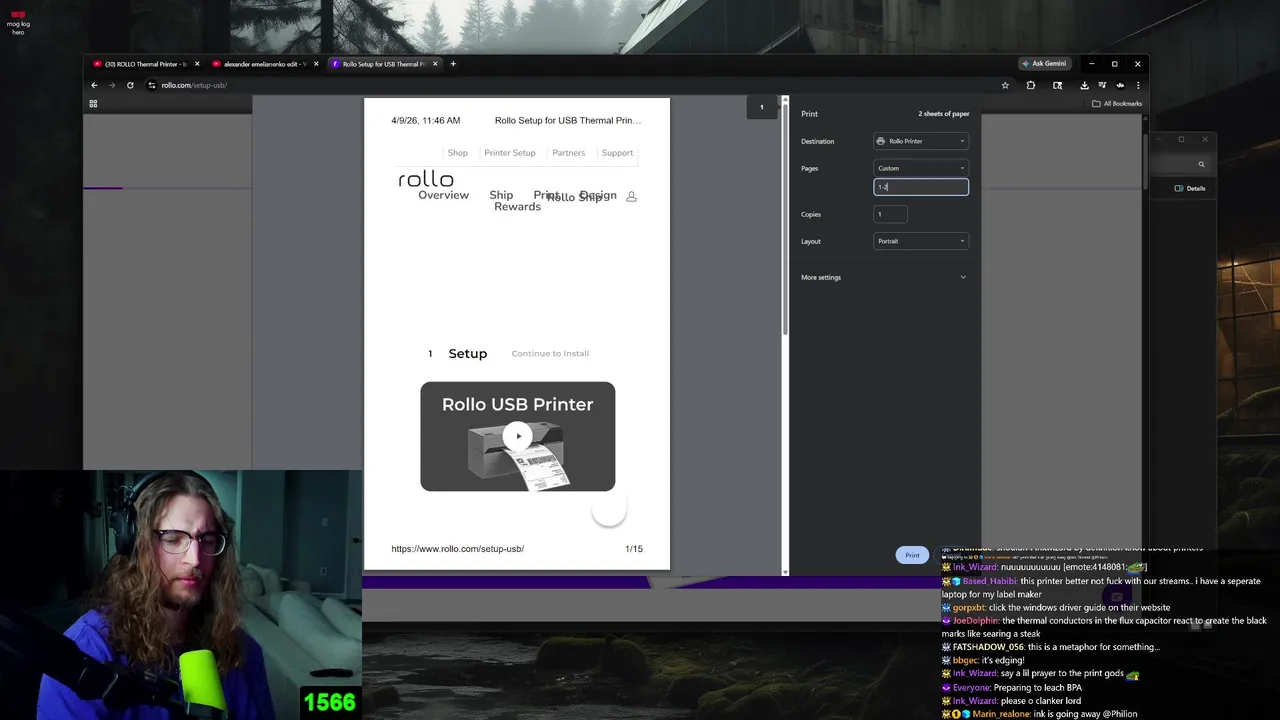
Task: Close the alexander emelianenko edit tab
Action: click(316, 64)
